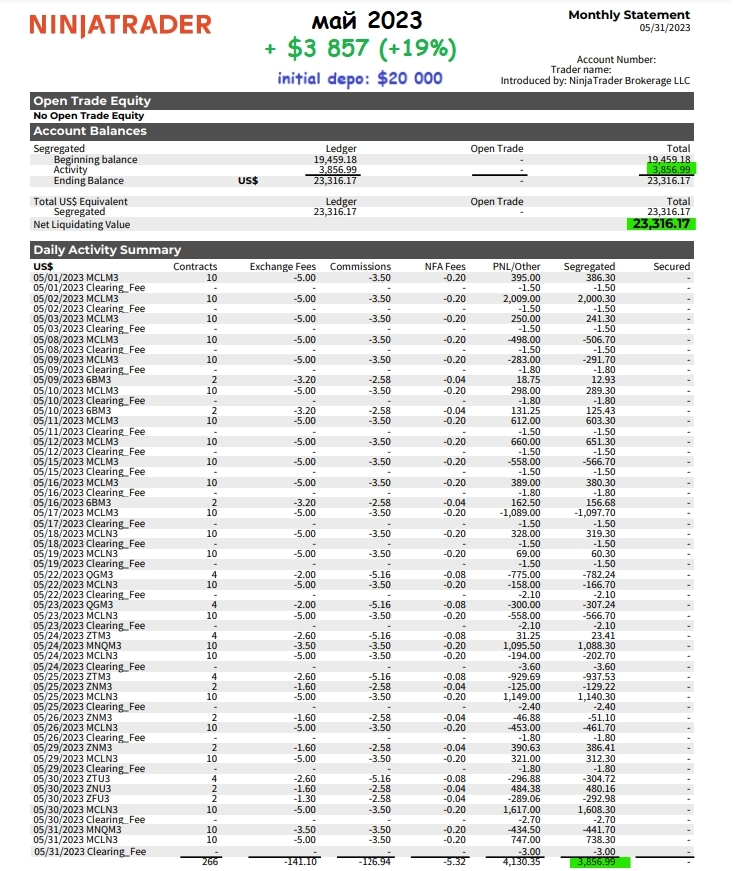The image size is (739, 871).
Task: Open the Open Trade Equity section header
Action: 92,100
